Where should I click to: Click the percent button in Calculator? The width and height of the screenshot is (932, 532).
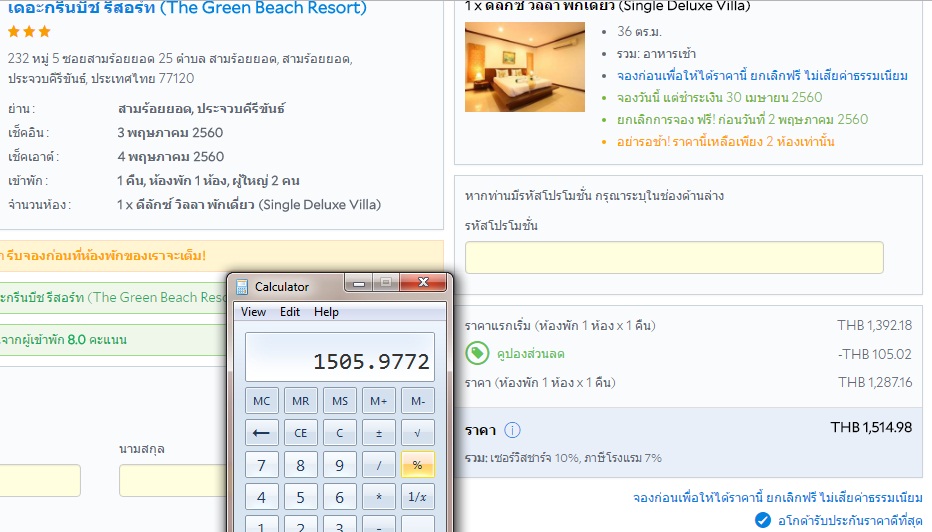[x=418, y=465]
